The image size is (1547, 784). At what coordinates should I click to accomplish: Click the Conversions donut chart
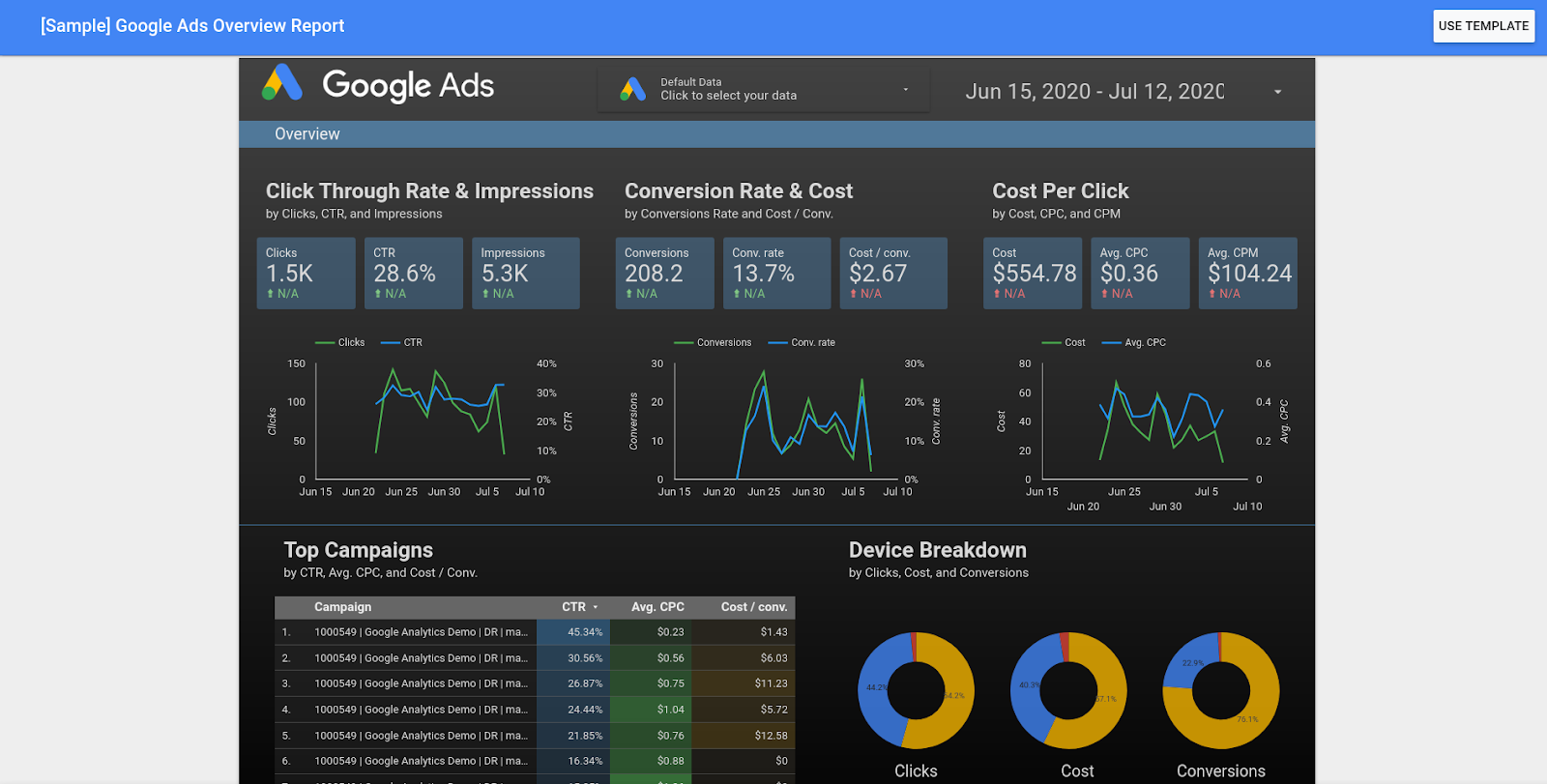(x=1221, y=690)
